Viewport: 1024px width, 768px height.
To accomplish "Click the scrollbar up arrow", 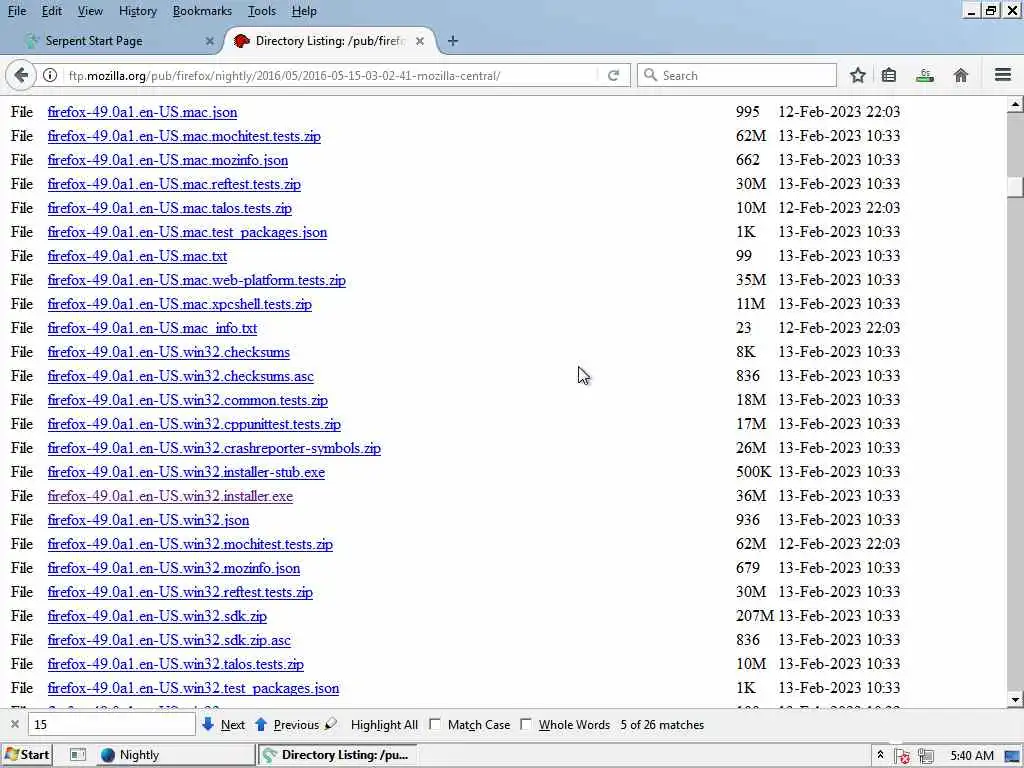I will [1015, 104].
